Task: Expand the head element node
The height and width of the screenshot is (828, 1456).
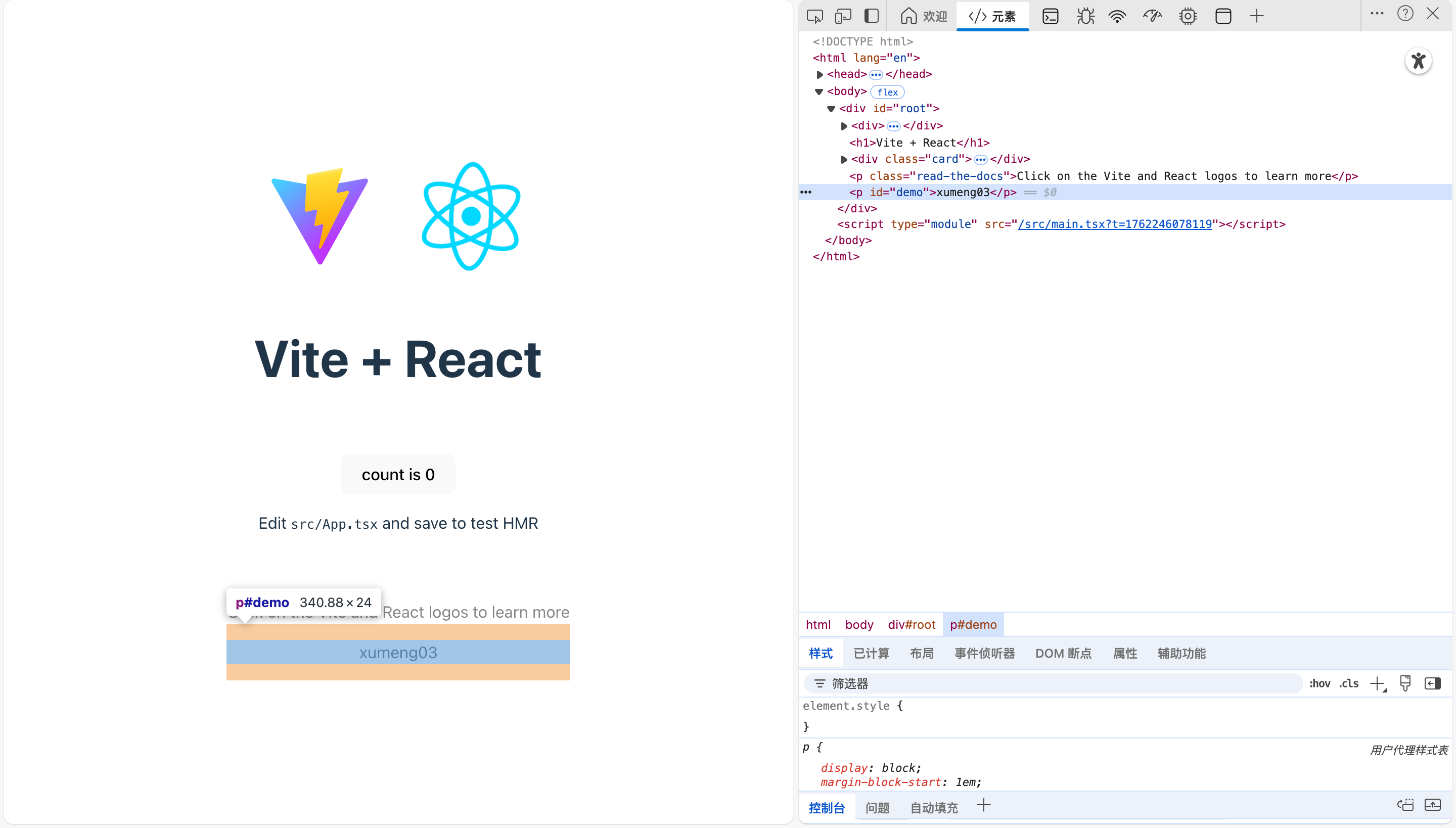Action: [x=820, y=74]
